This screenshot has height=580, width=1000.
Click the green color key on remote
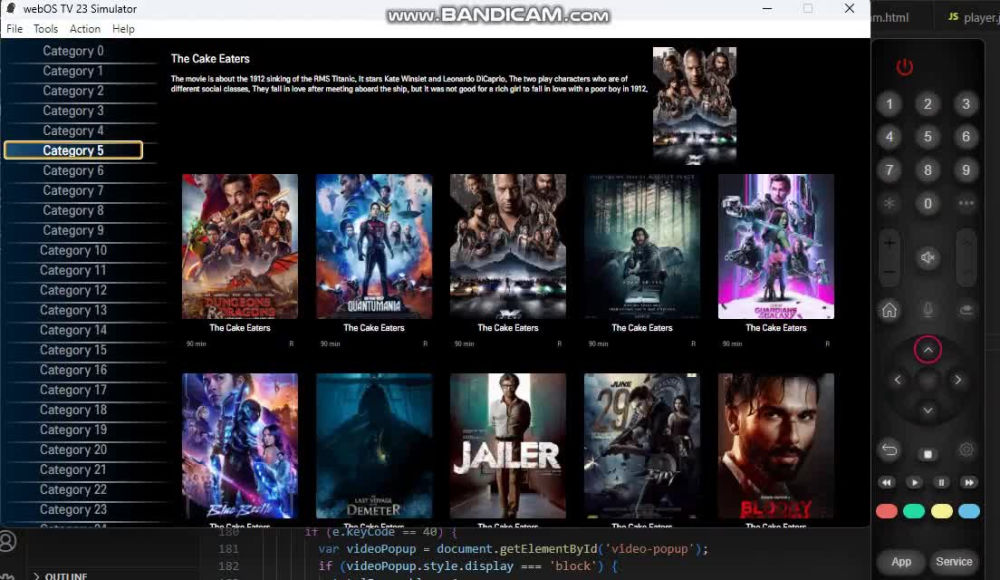[914, 511]
